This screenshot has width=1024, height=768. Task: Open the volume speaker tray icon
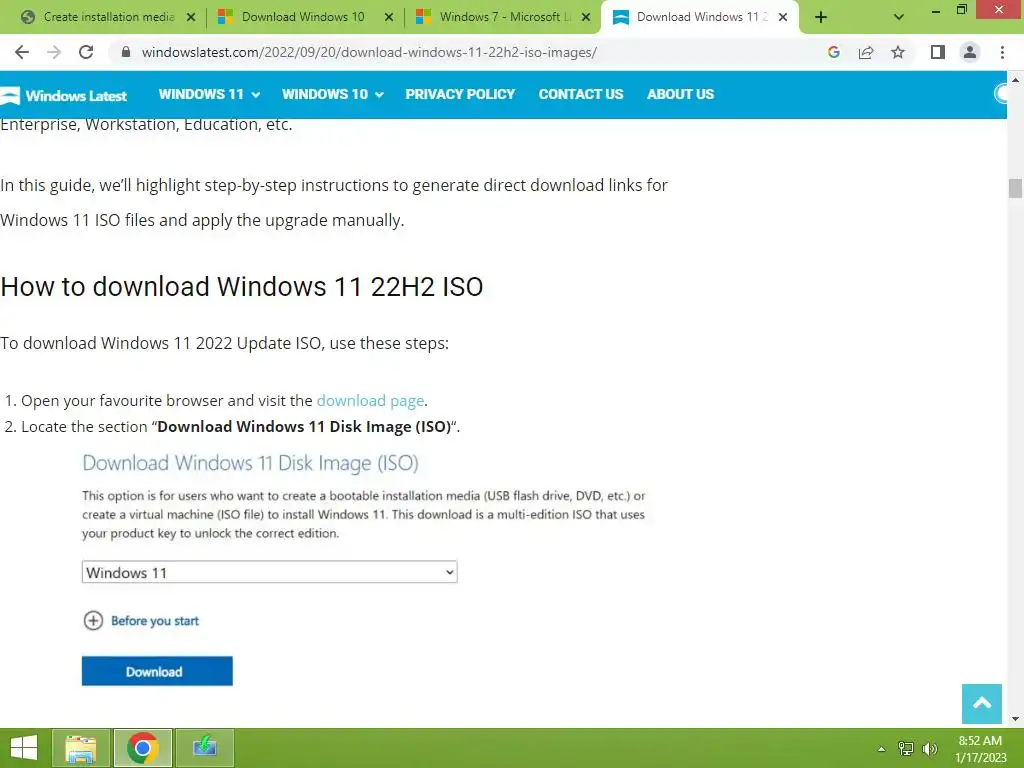(x=930, y=749)
